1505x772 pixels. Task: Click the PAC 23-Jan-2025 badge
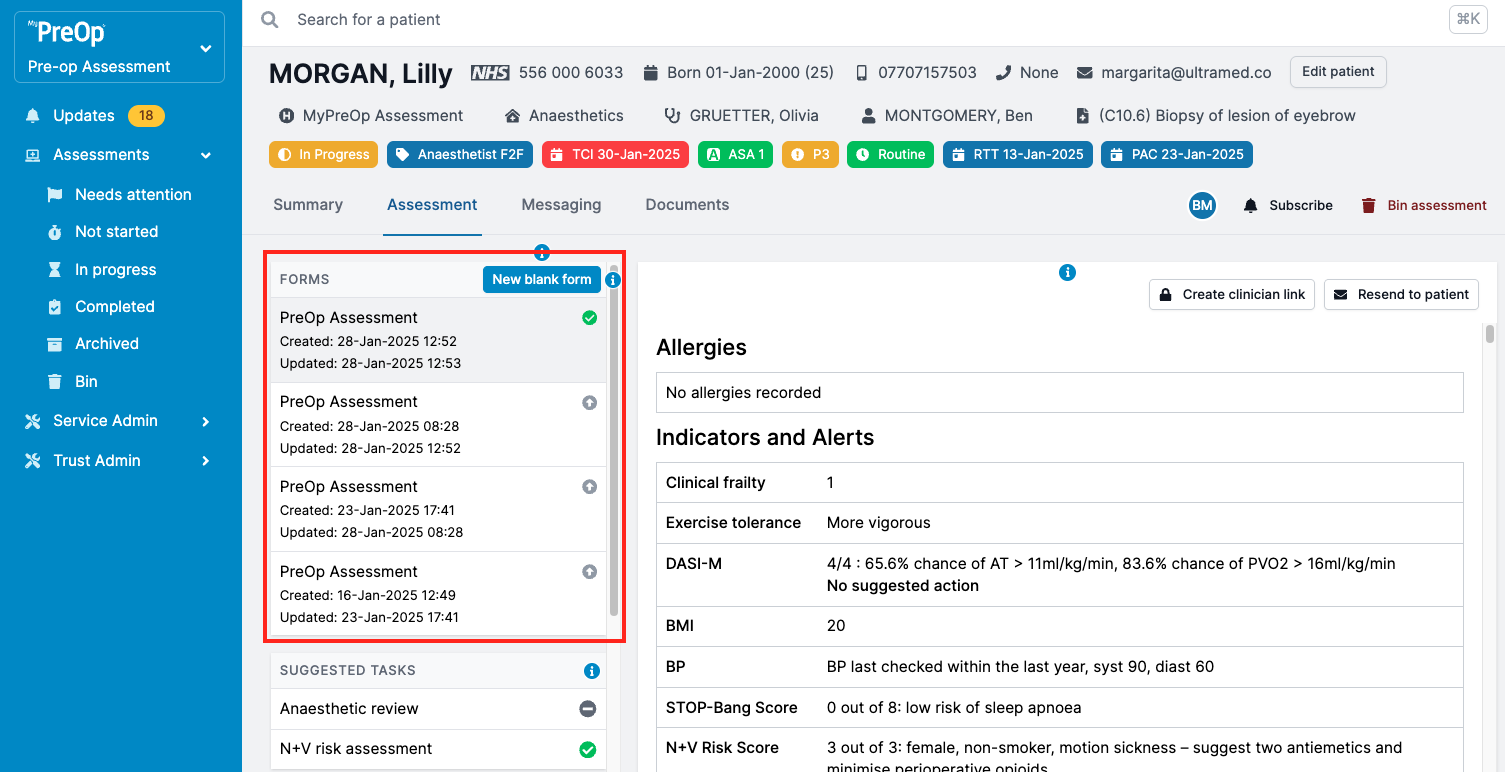click(x=1177, y=155)
